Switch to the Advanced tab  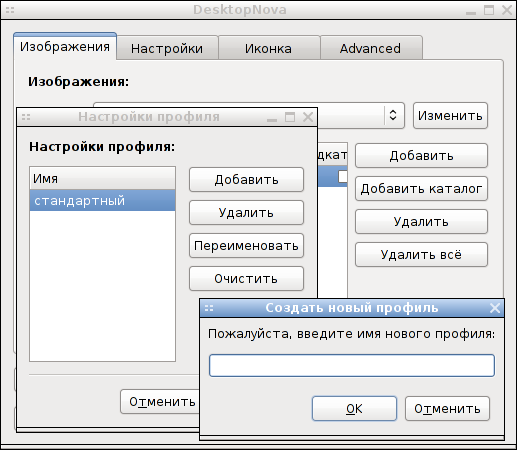pos(371,49)
